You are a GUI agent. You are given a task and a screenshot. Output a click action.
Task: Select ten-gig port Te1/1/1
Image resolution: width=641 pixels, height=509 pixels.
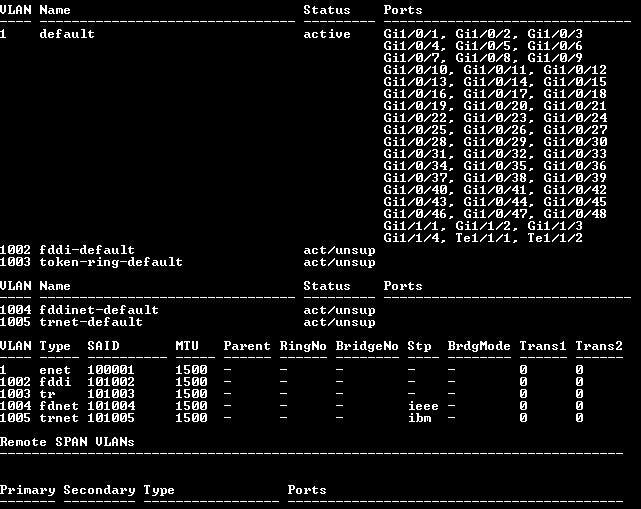pyautogui.click(x=483, y=238)
